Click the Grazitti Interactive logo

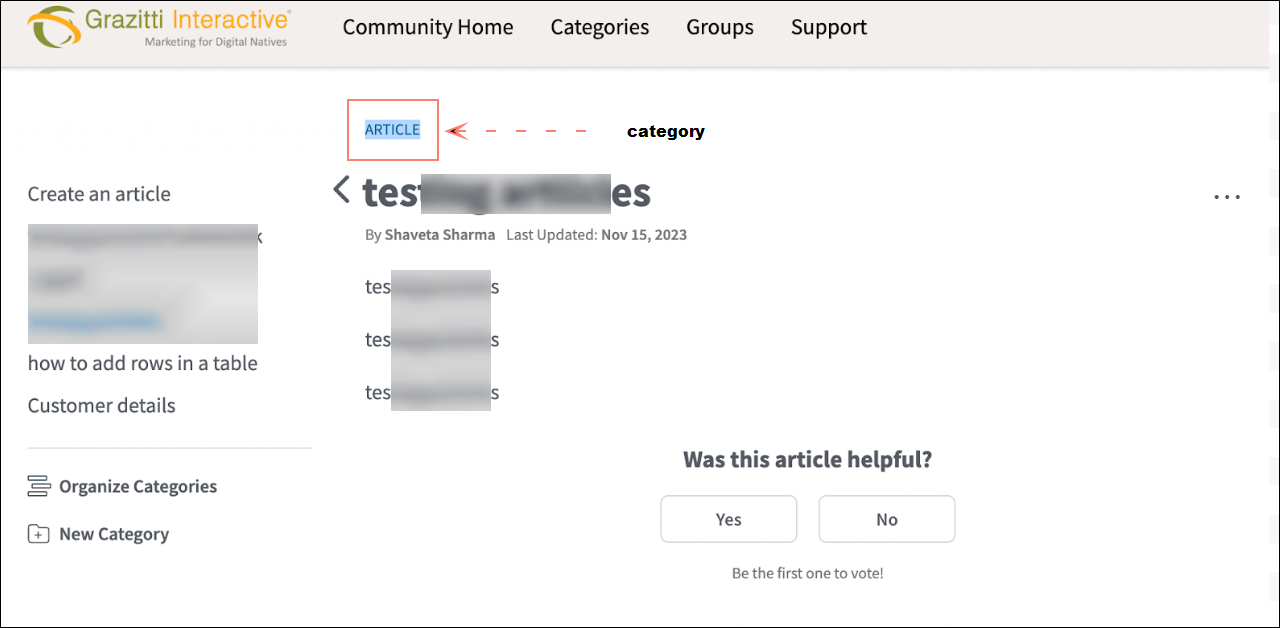tap(159, 28)
